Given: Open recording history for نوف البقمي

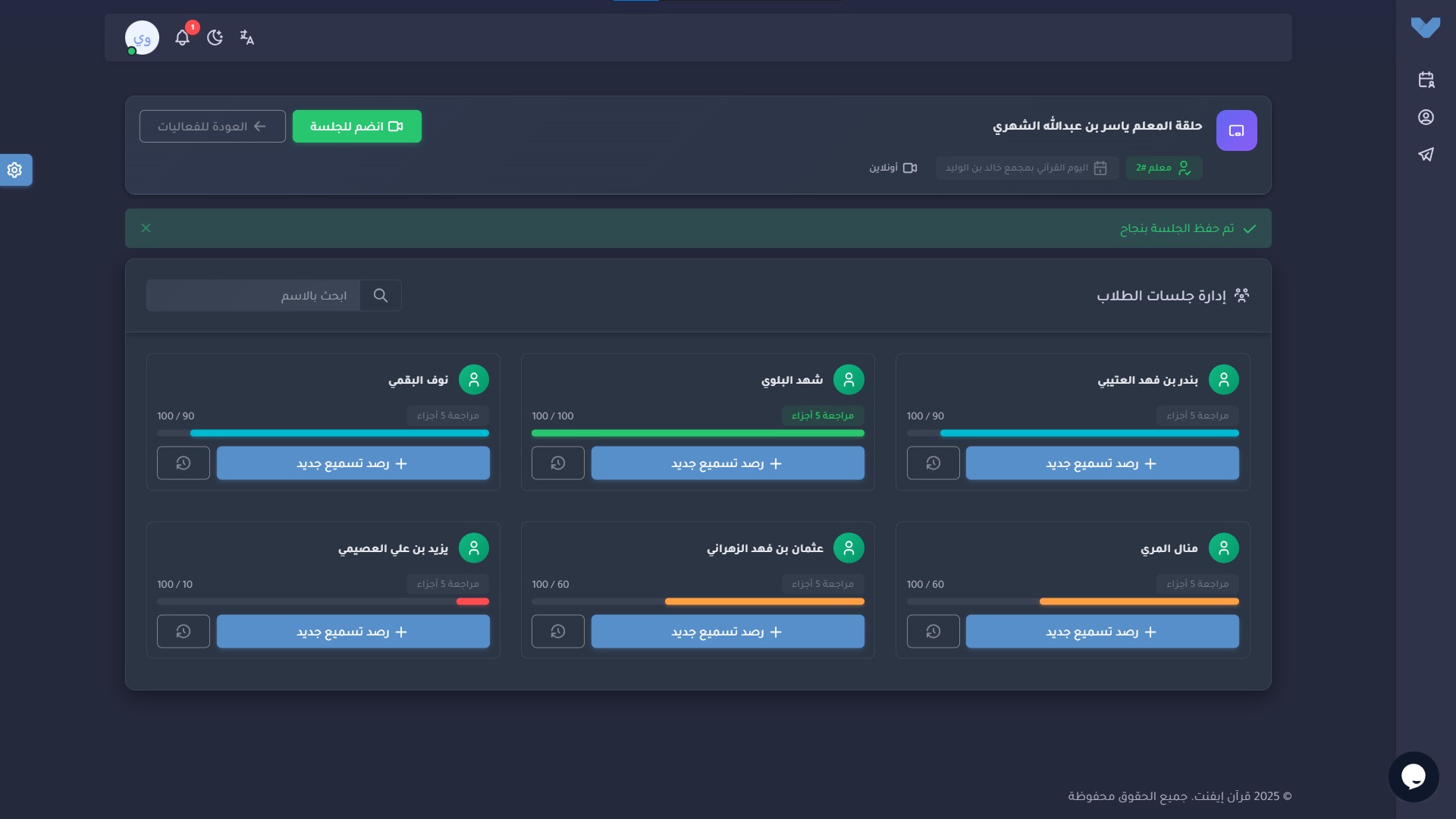Looking at the screenshot, I should 183,463.
